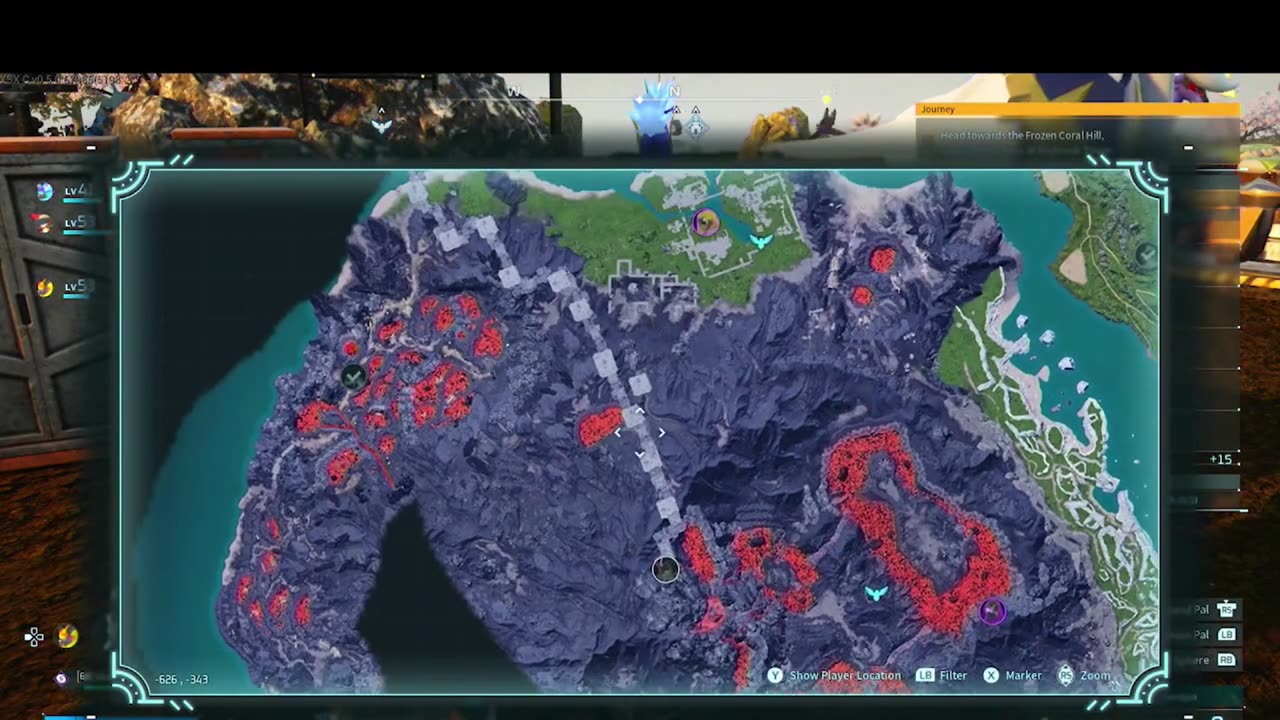1280x720 pixels.
Task: Click the RS stick icon next to Zoom
Action: [x=1066, y=676]
